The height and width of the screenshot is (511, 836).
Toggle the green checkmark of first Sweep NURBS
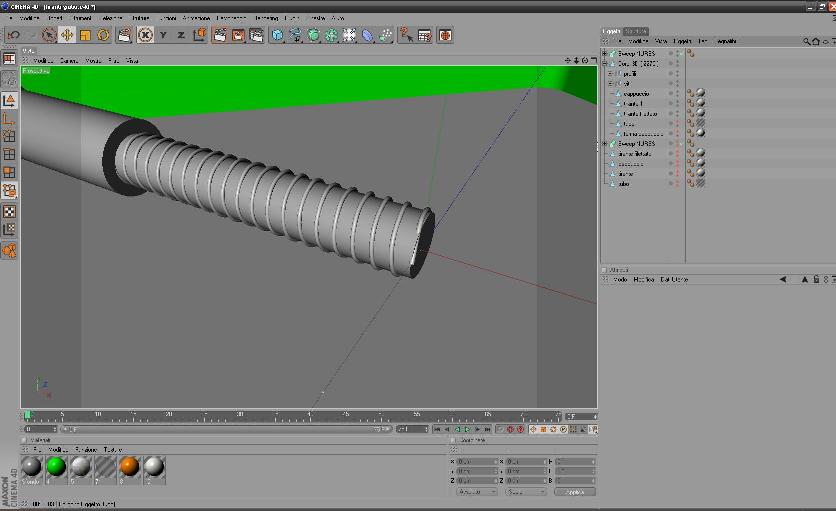(x=681, y=53)
